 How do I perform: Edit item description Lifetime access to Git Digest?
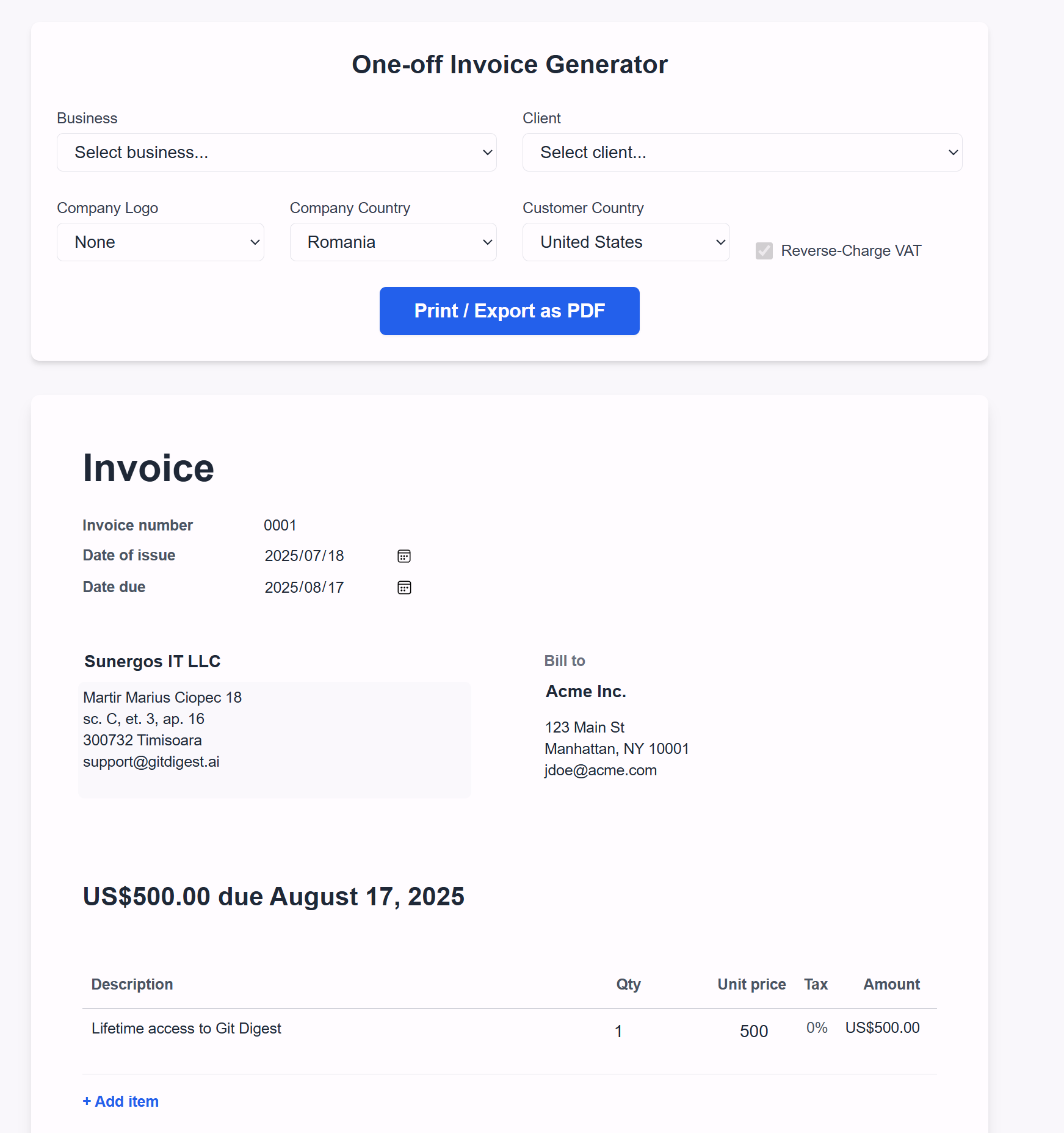[186, 1029]
